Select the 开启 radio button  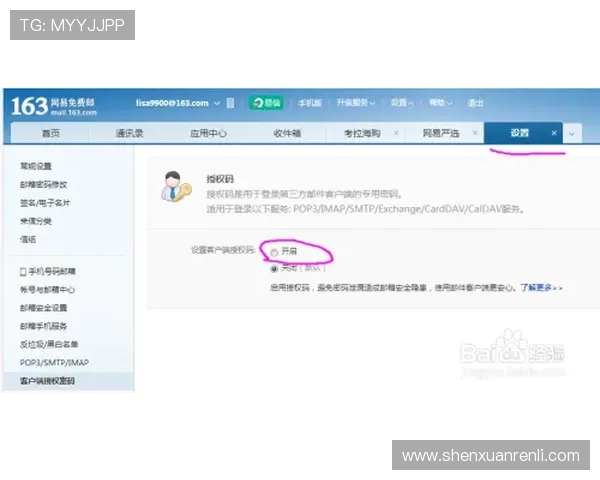pos(274,252)
